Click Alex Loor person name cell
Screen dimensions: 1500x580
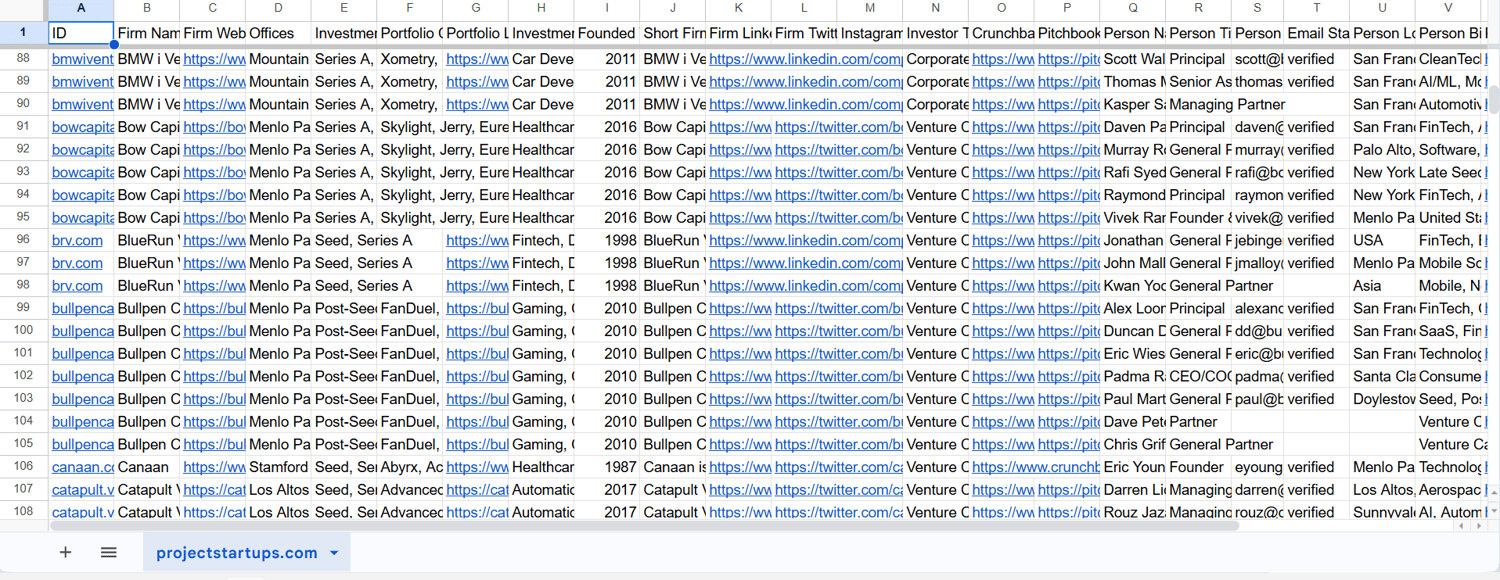pyautogui.click(x=1133, y=308)
